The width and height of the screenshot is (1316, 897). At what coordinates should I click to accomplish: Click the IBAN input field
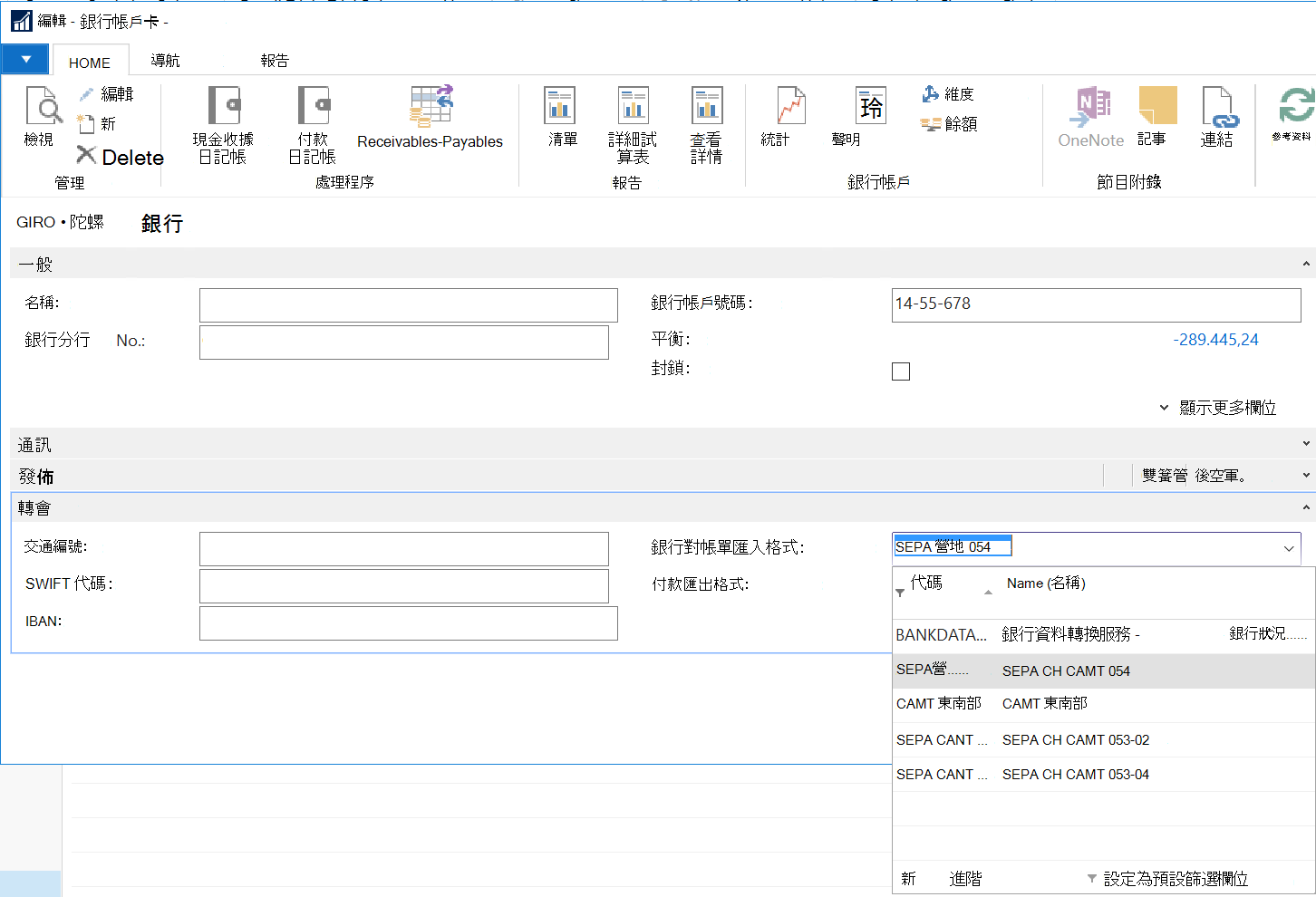(409, 623)
